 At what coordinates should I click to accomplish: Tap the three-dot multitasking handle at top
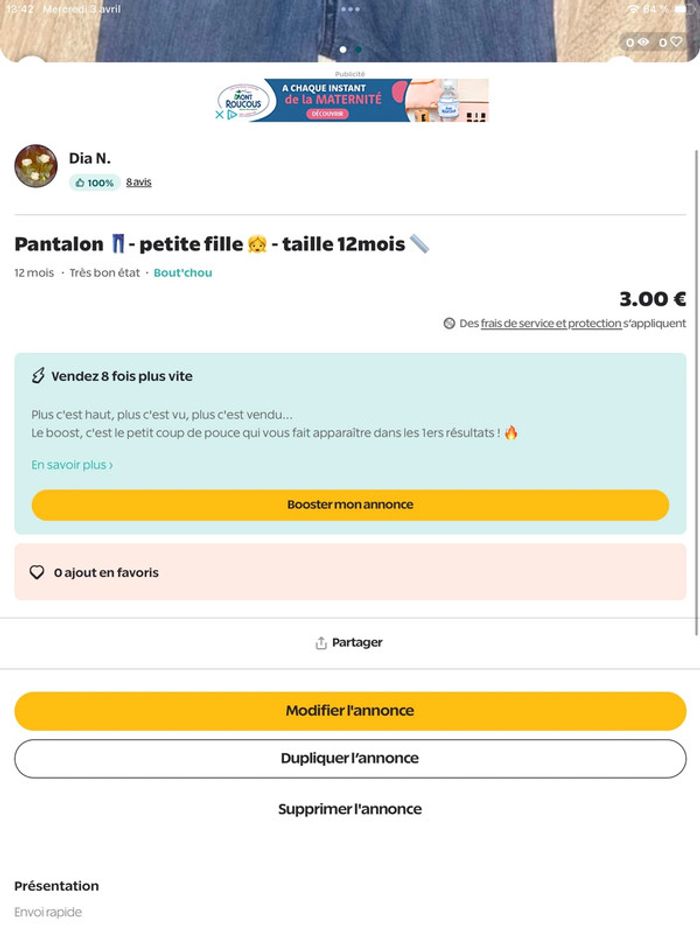click(x=350, y=9)
